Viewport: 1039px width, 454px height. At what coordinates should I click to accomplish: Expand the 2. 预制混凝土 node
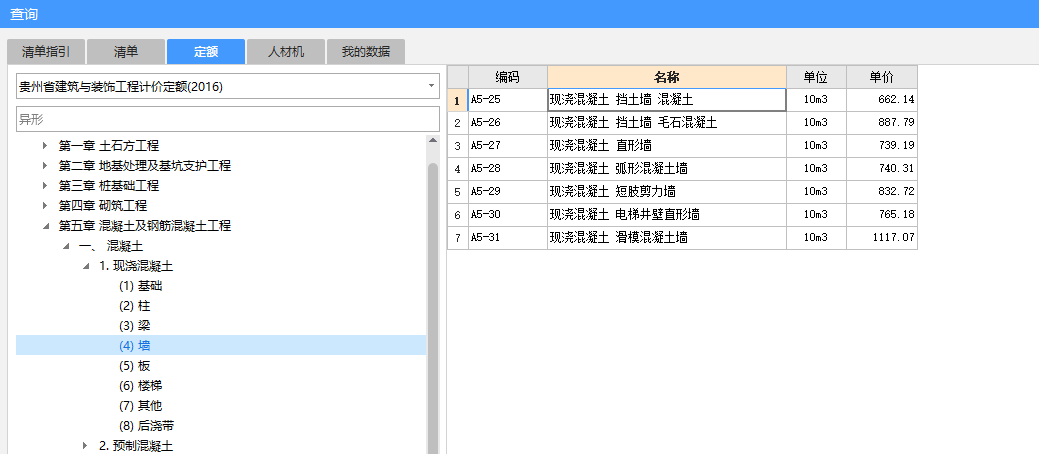85,446
